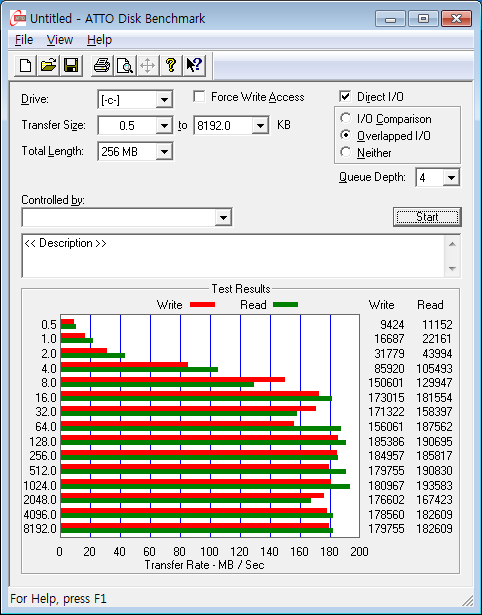
Task: Click read value 105493
Action: click(434, 369)
